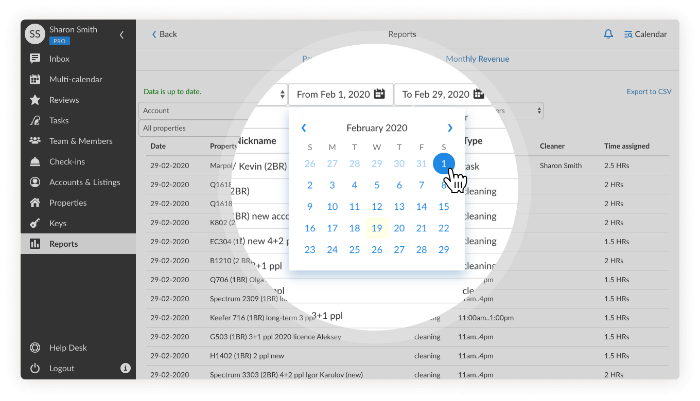Click the Reviews star icon
The width and height of the screenshot is (700, 401).
35,100
